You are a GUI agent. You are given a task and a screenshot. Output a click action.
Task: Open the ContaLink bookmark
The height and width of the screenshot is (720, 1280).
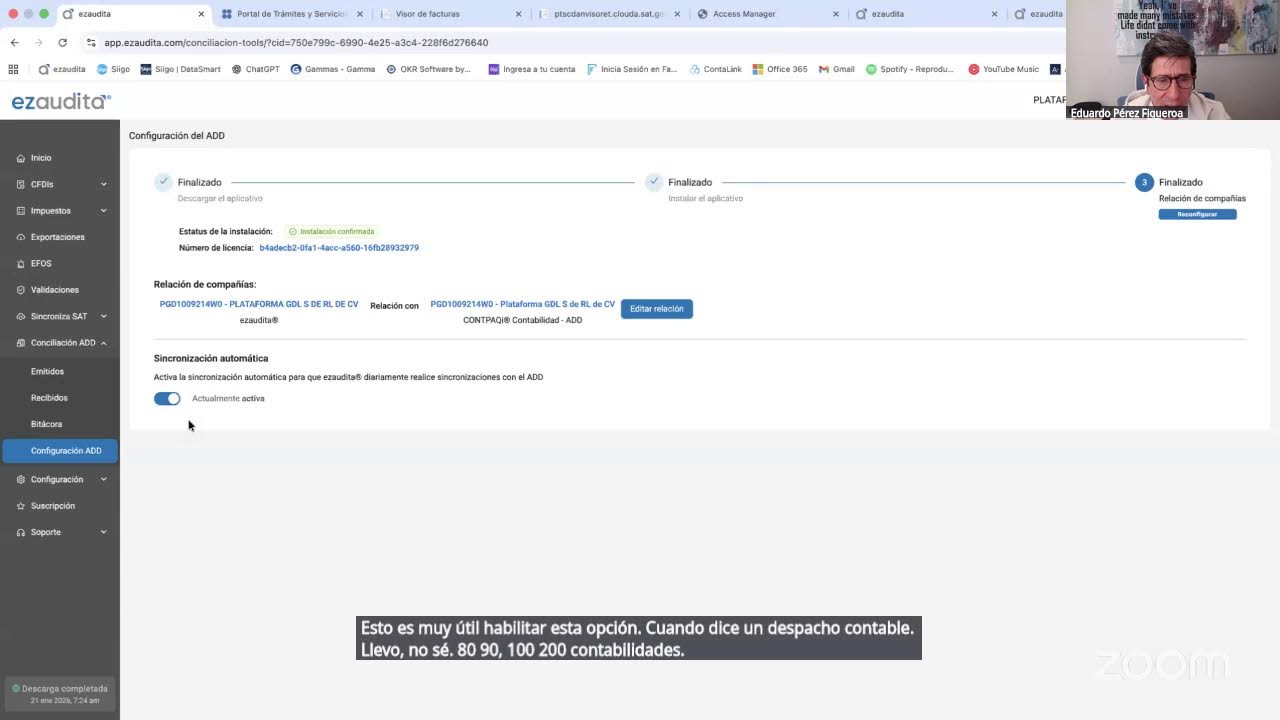tap(715, 69)
